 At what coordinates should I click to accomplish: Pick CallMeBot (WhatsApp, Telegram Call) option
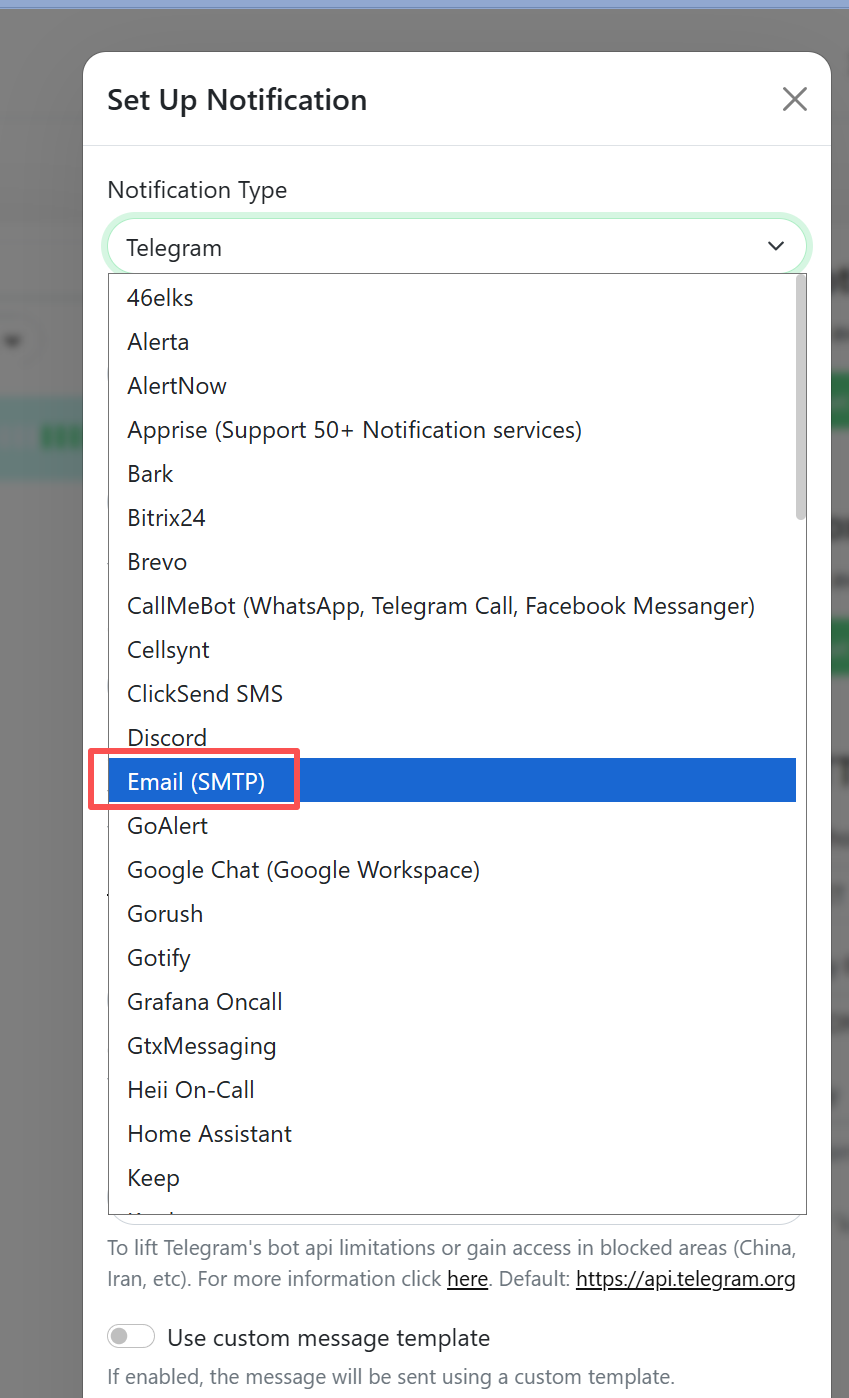[x=440, y=605]
